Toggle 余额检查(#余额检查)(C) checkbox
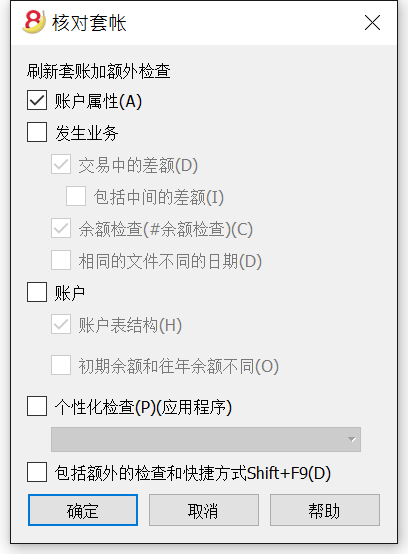408x554 pixels. pyautogui.click(x=61, y=228)
